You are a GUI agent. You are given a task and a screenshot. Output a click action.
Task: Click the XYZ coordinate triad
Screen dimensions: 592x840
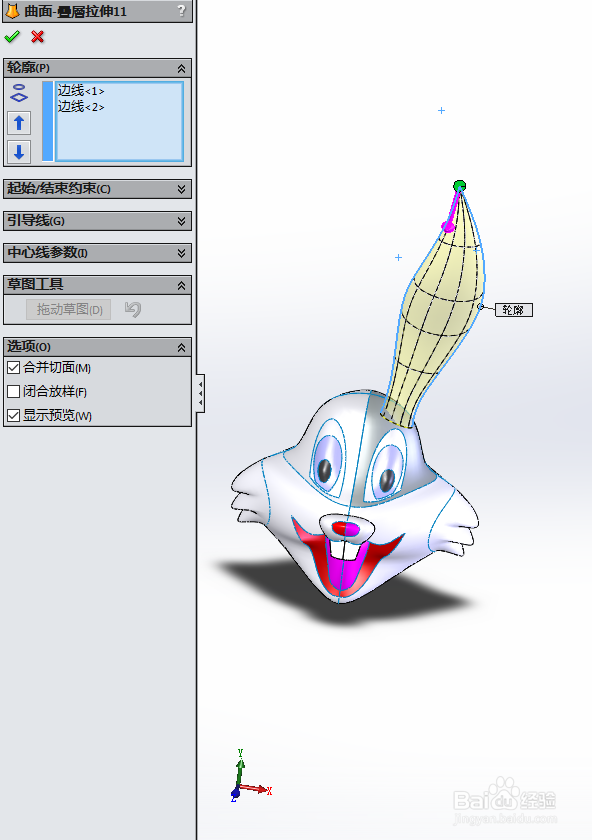click(x=251, y=776)
